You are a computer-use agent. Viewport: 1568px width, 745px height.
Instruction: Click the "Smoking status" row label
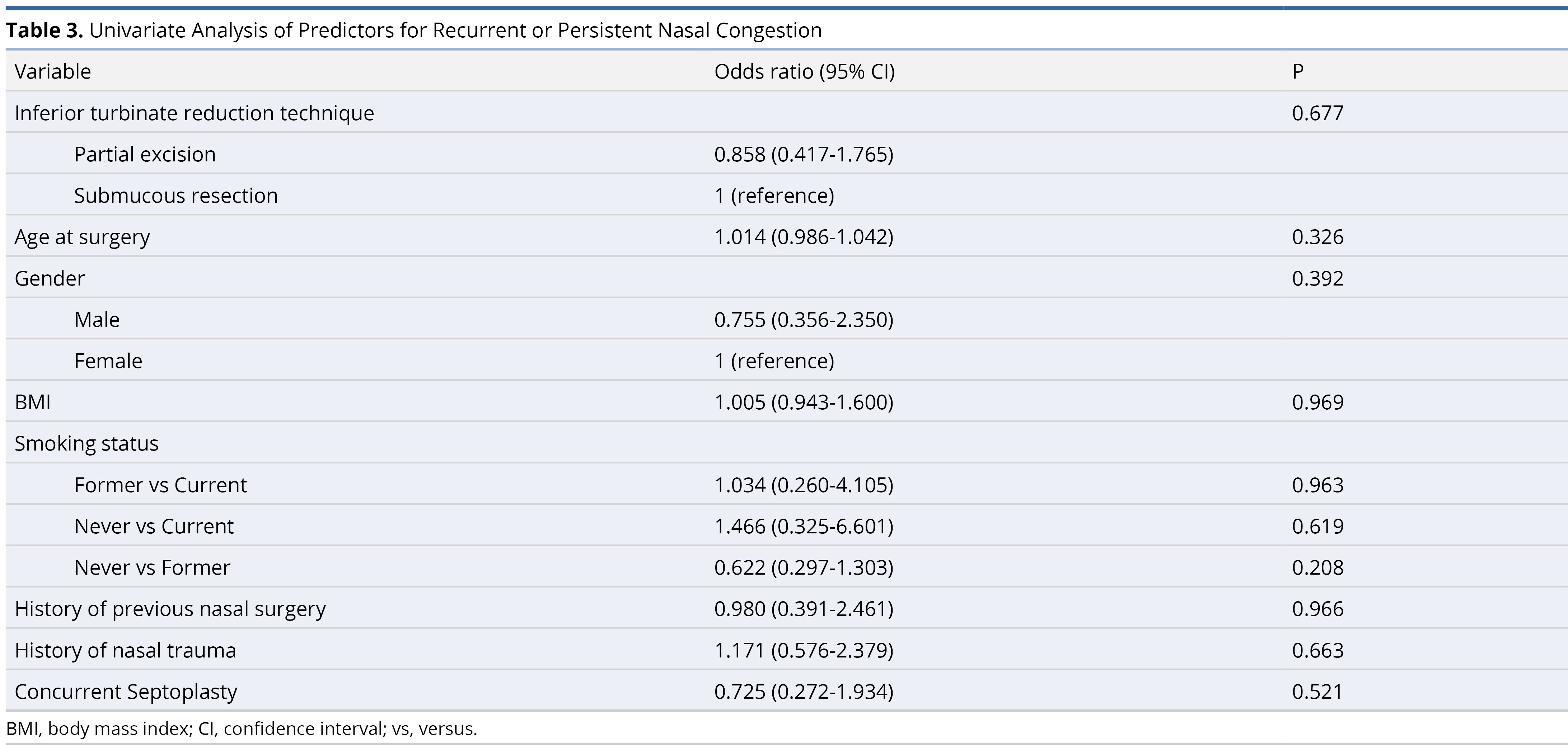(86, 444)
